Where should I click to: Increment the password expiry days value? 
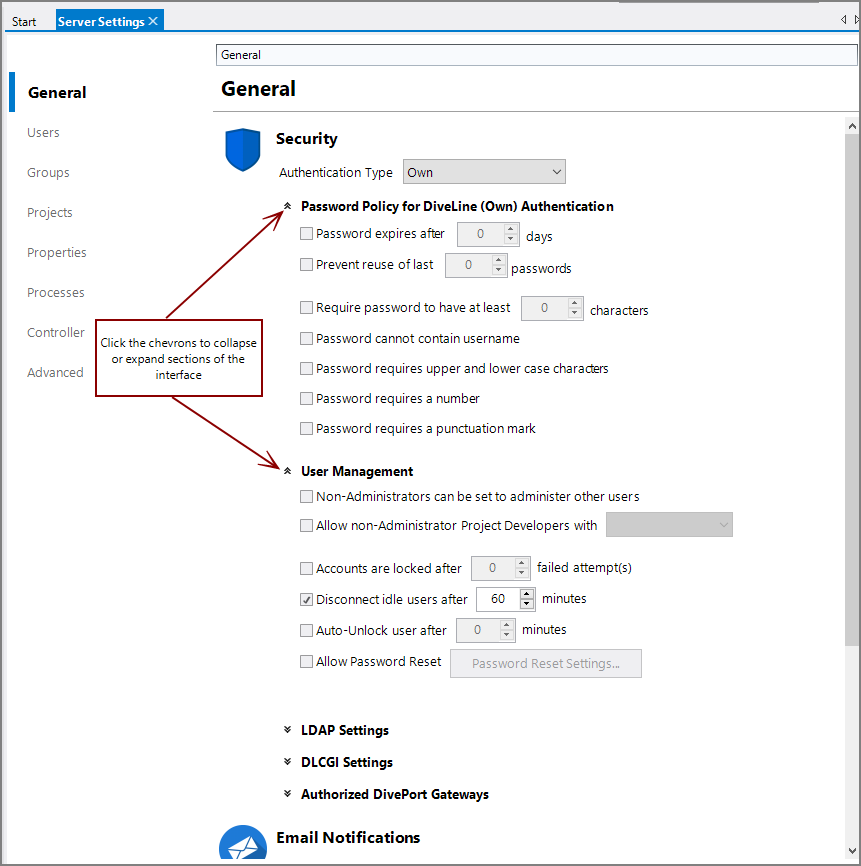(x=509, y=229)
